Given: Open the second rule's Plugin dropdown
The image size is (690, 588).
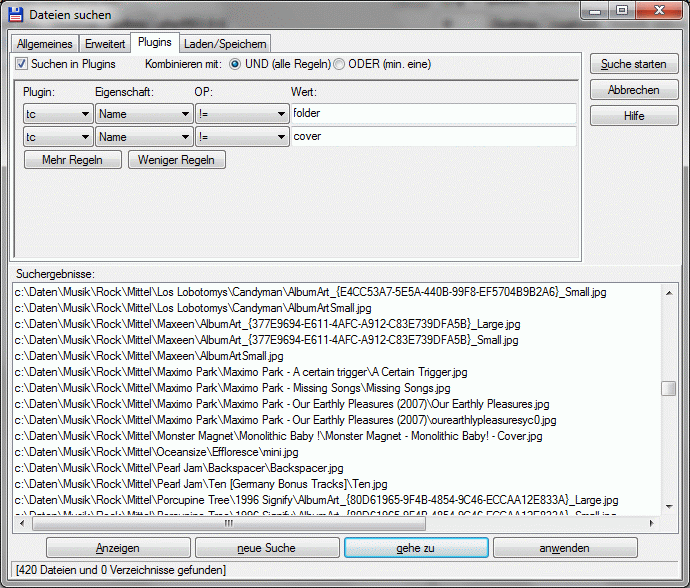Looking at the screenshot, I should (x=57, y=137).
